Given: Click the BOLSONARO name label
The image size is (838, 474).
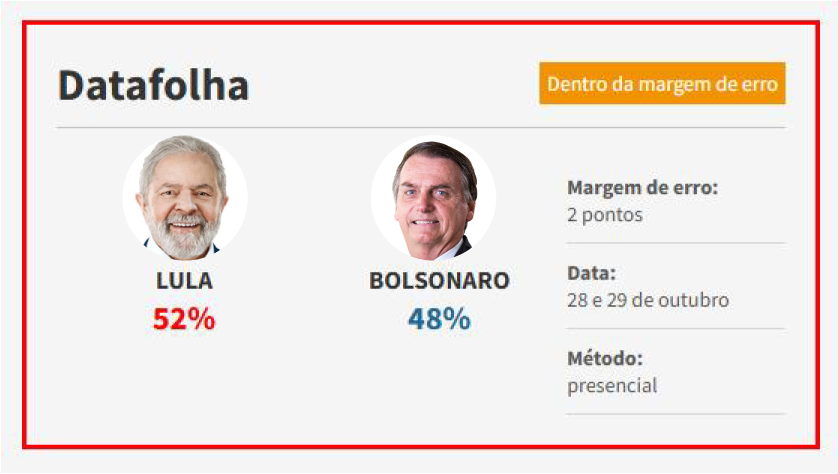Looking at the screenshot, I should (x=439, y=282).
